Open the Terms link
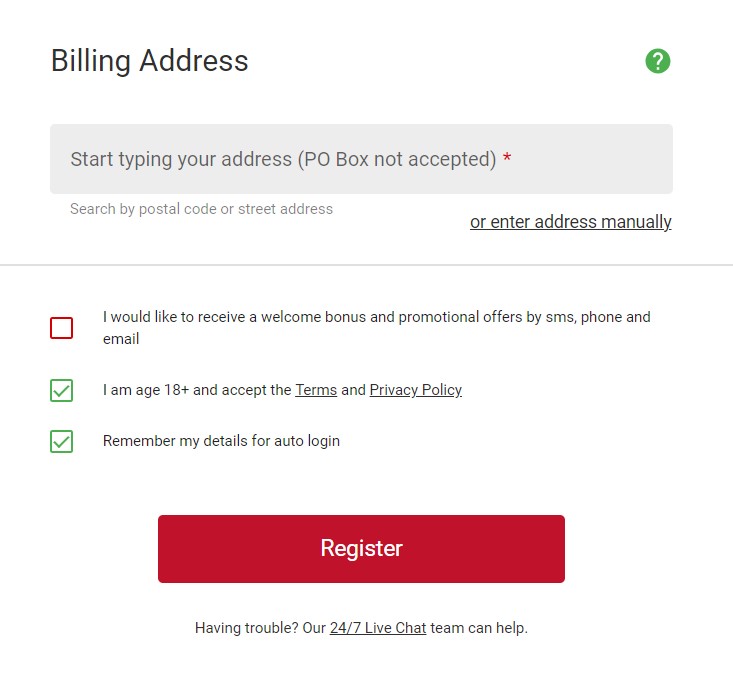Screen dimensions: 733x690 coord(316,390)
